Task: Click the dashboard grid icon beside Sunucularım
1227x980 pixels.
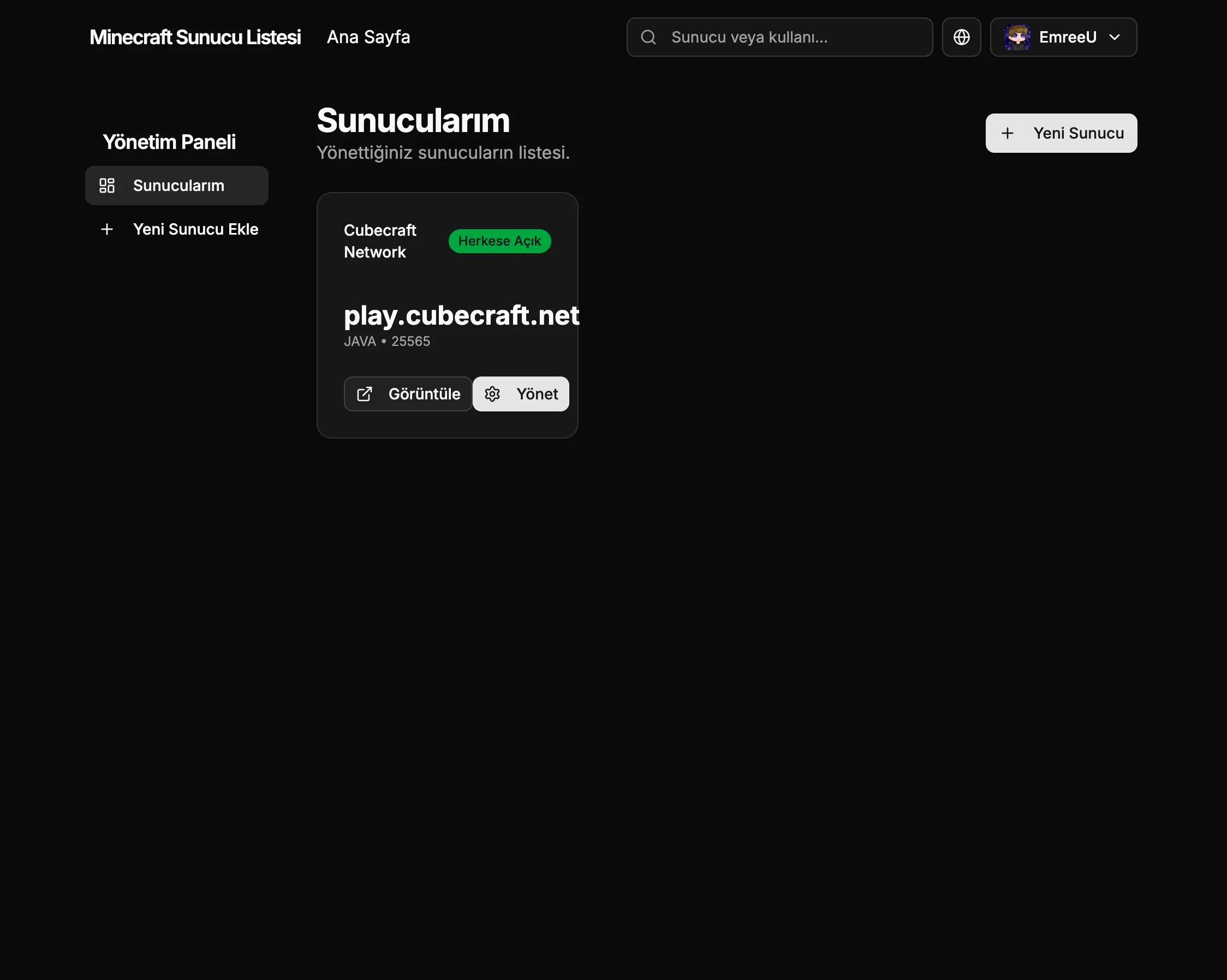Action: pos(106,186)
